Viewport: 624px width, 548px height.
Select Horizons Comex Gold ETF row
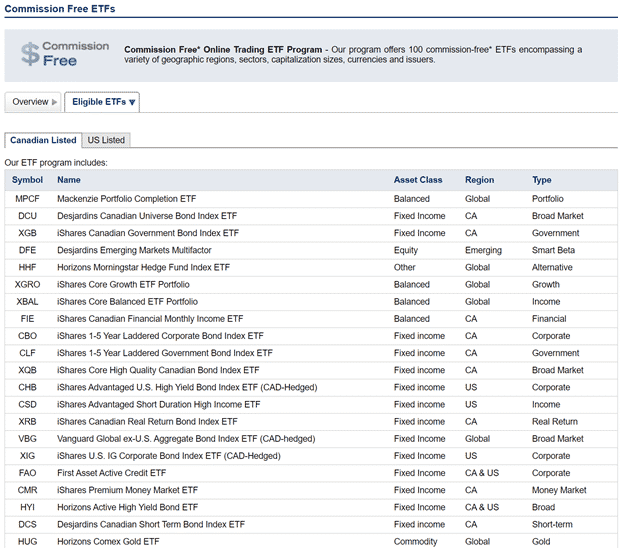108,541
